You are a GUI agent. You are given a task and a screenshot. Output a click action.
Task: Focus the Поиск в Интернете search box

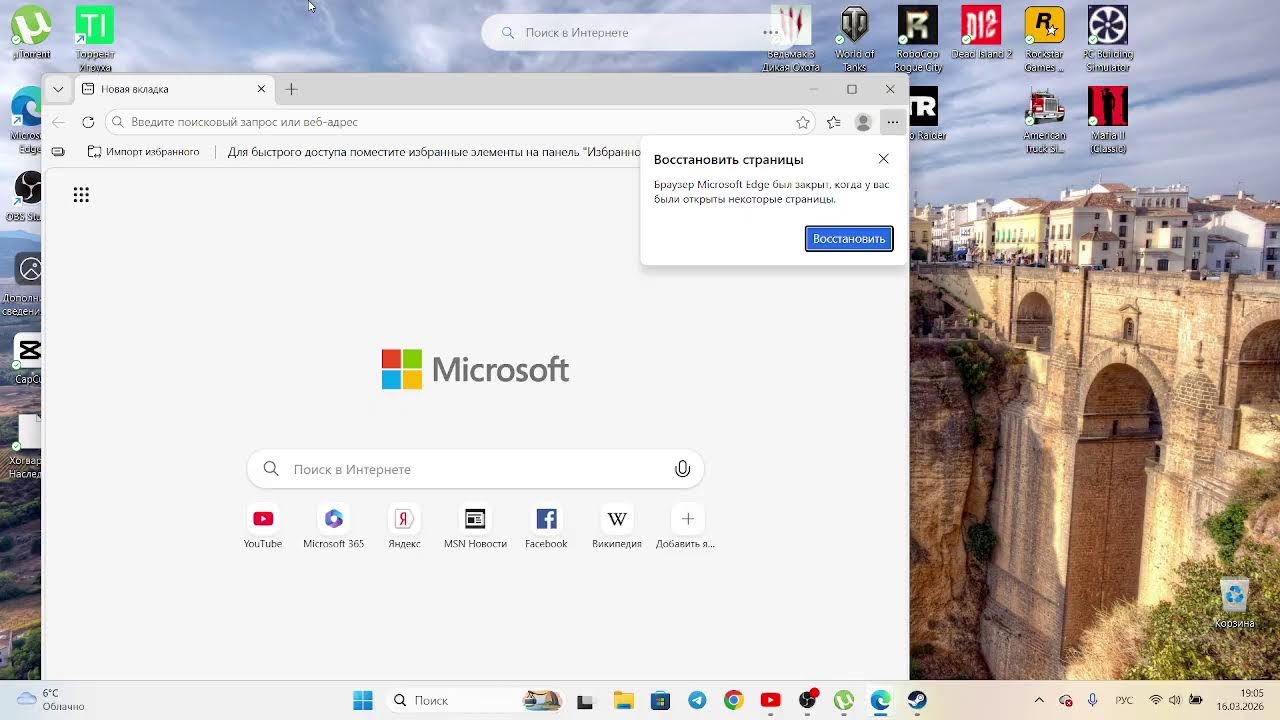(x=475, y=469)
